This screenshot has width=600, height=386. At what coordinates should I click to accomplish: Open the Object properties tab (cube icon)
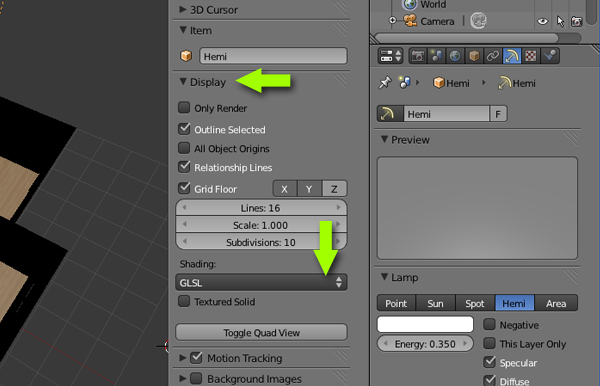pyautogui.click(x=474, y=56)
